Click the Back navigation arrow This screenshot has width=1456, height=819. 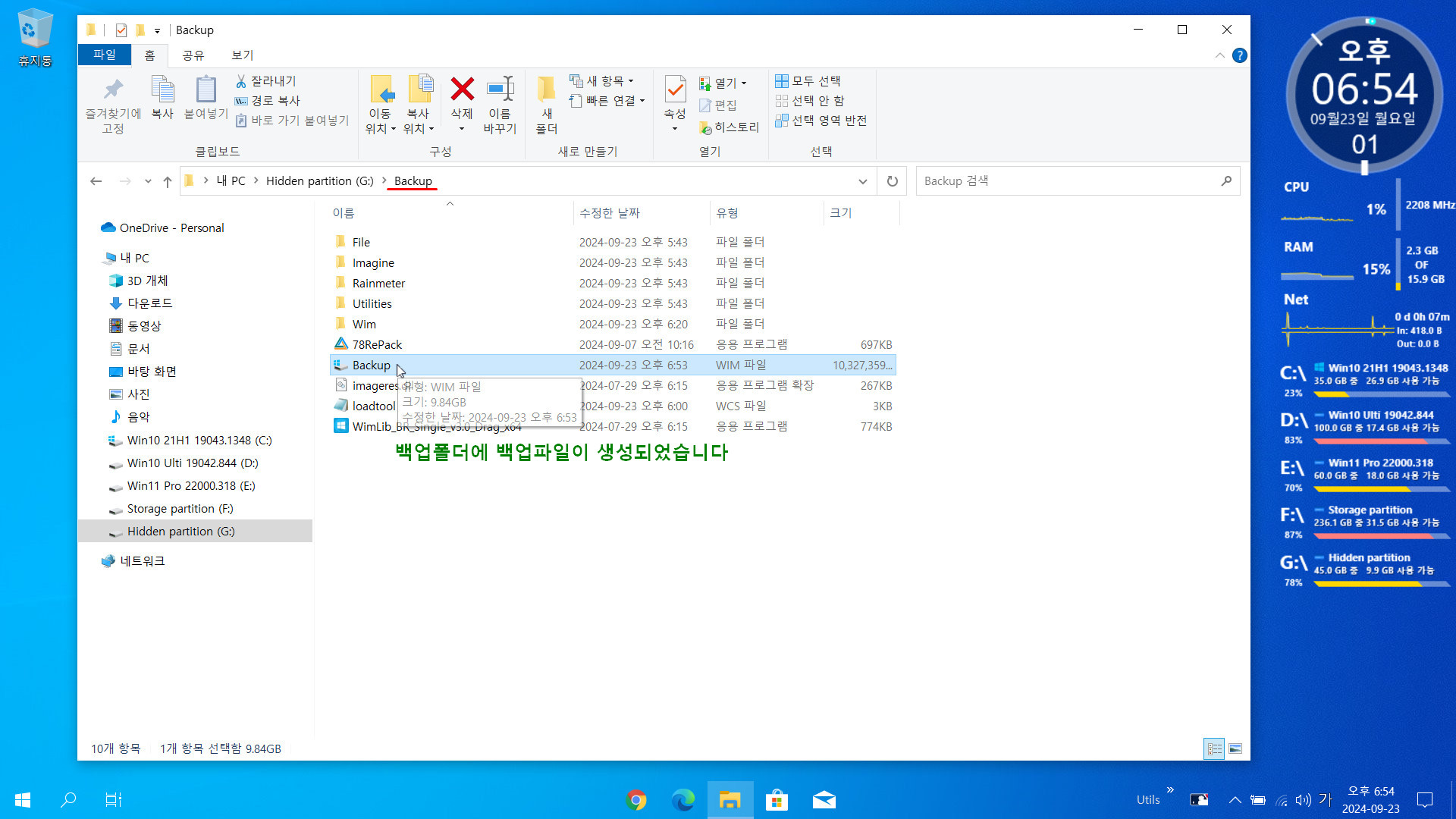point(96,181)
